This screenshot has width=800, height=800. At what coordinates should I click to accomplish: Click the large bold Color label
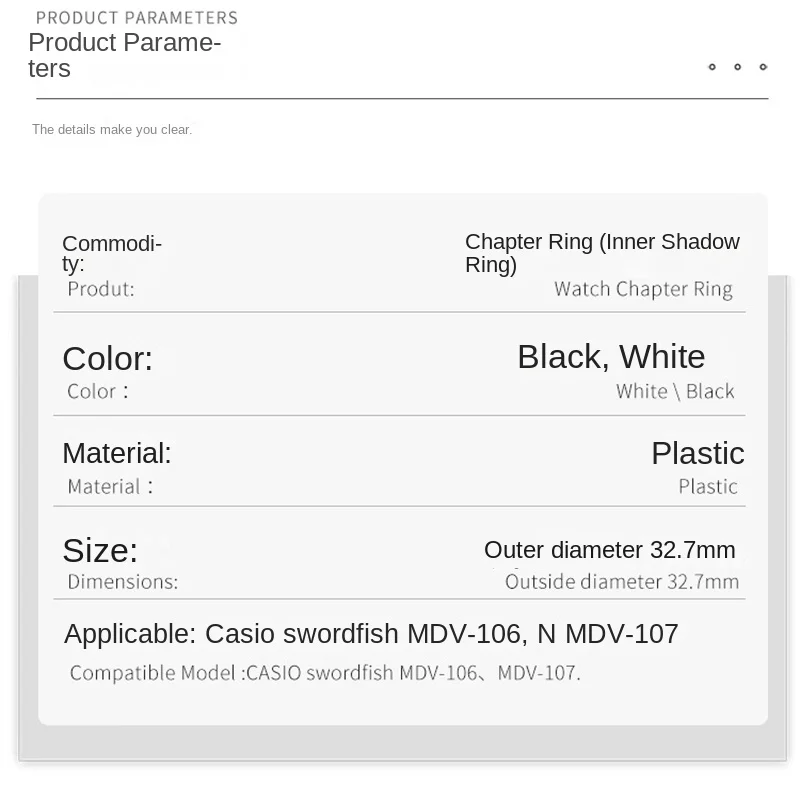coord(107,358)
